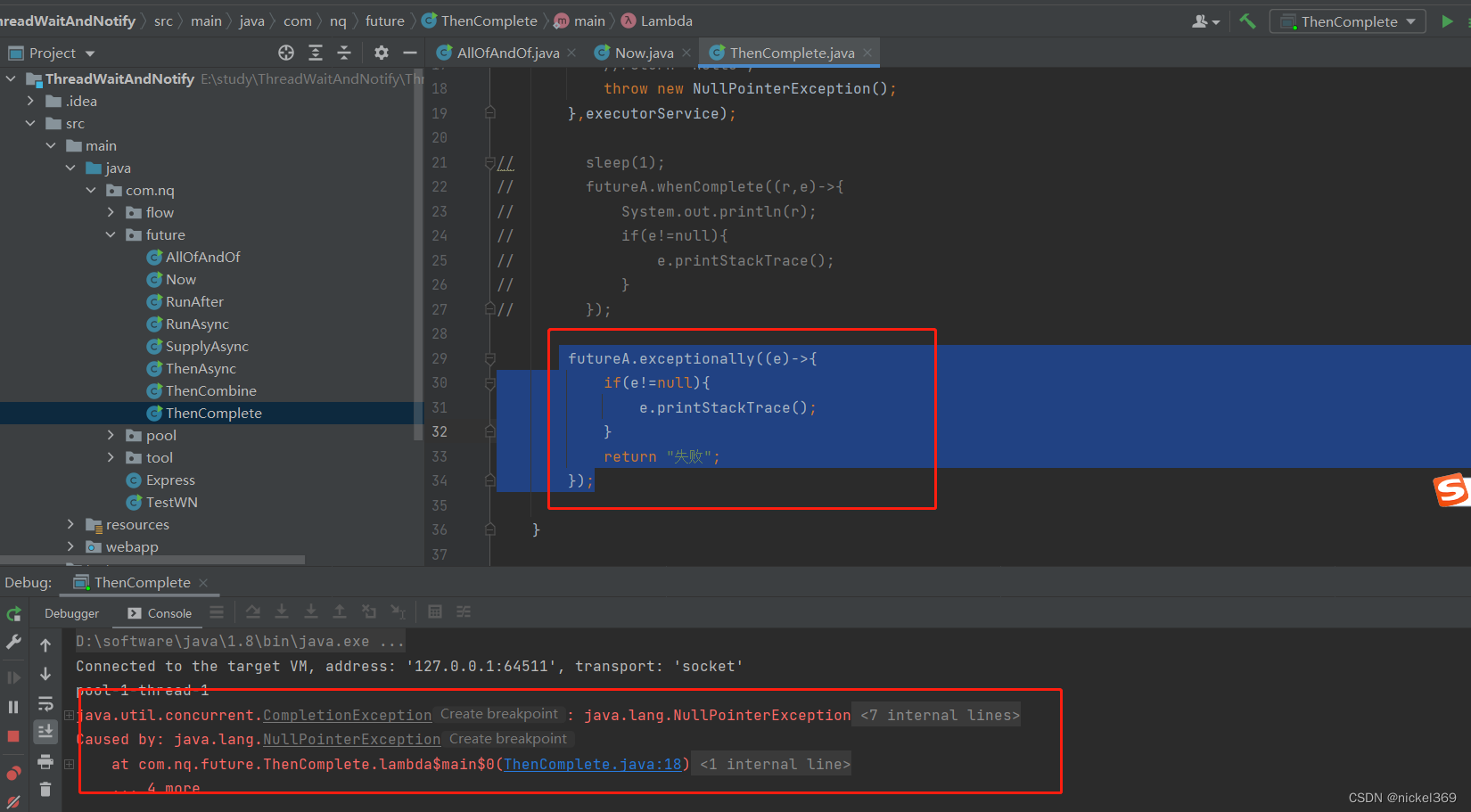The image size is (1471, 812).
Task: Click the Step Over icon
Action: click(253, 612)
